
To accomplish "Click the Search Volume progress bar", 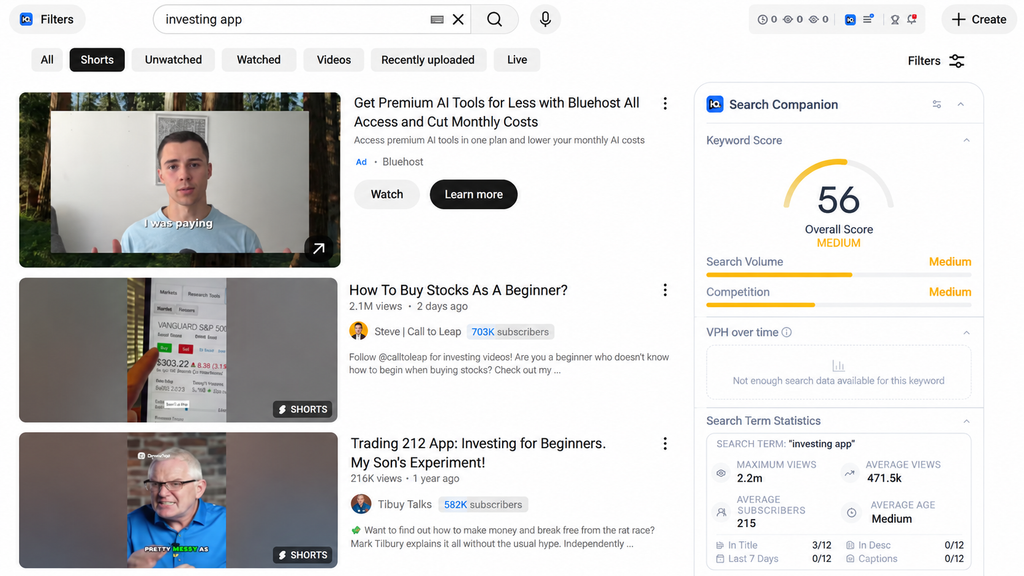I will [x=839, y=275].
